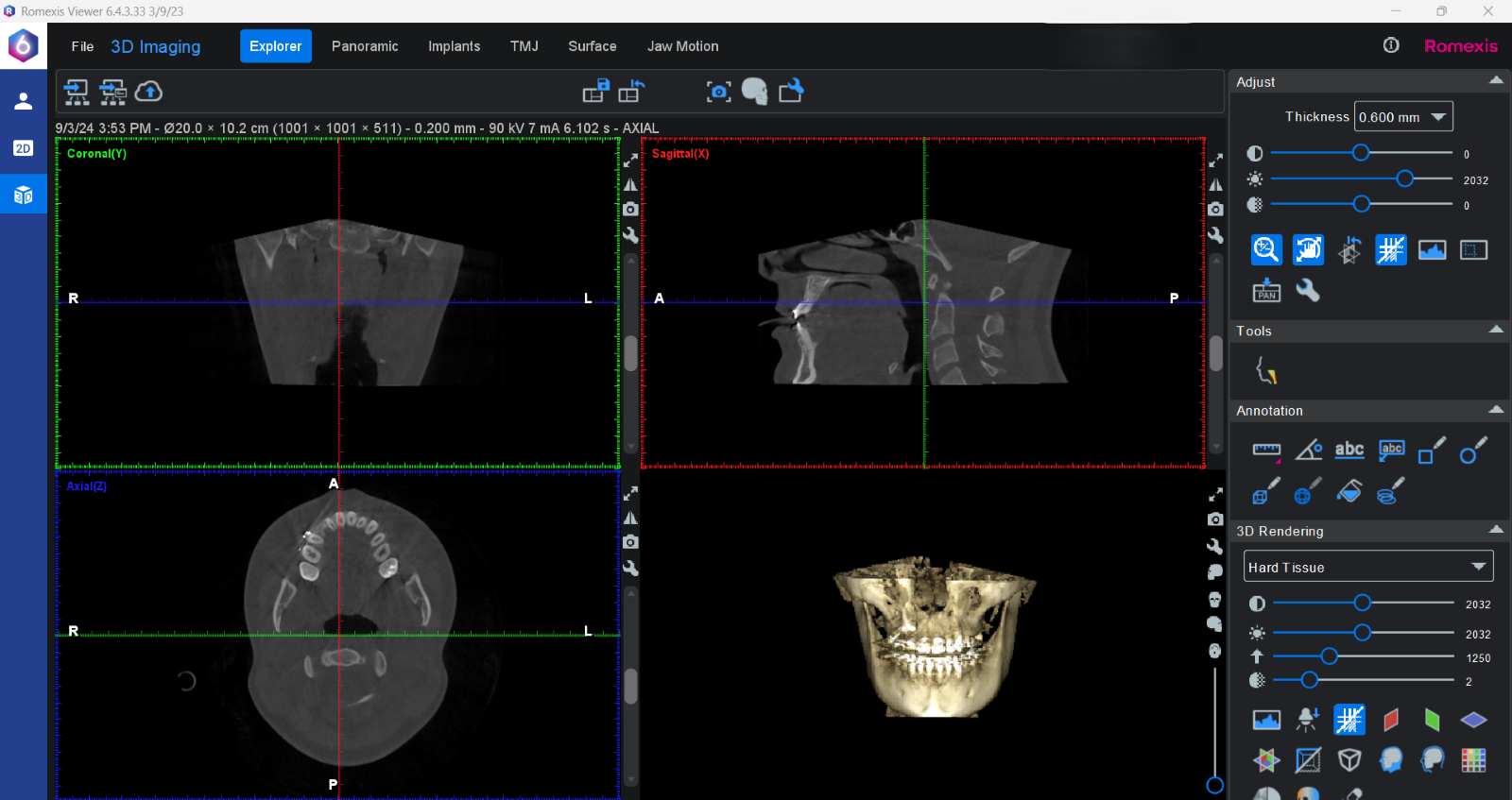The height and width of the screenshot is (800, 1512).
Task: Open the histogram icon in Adjust panel
Action: (x=1432, y=250)
